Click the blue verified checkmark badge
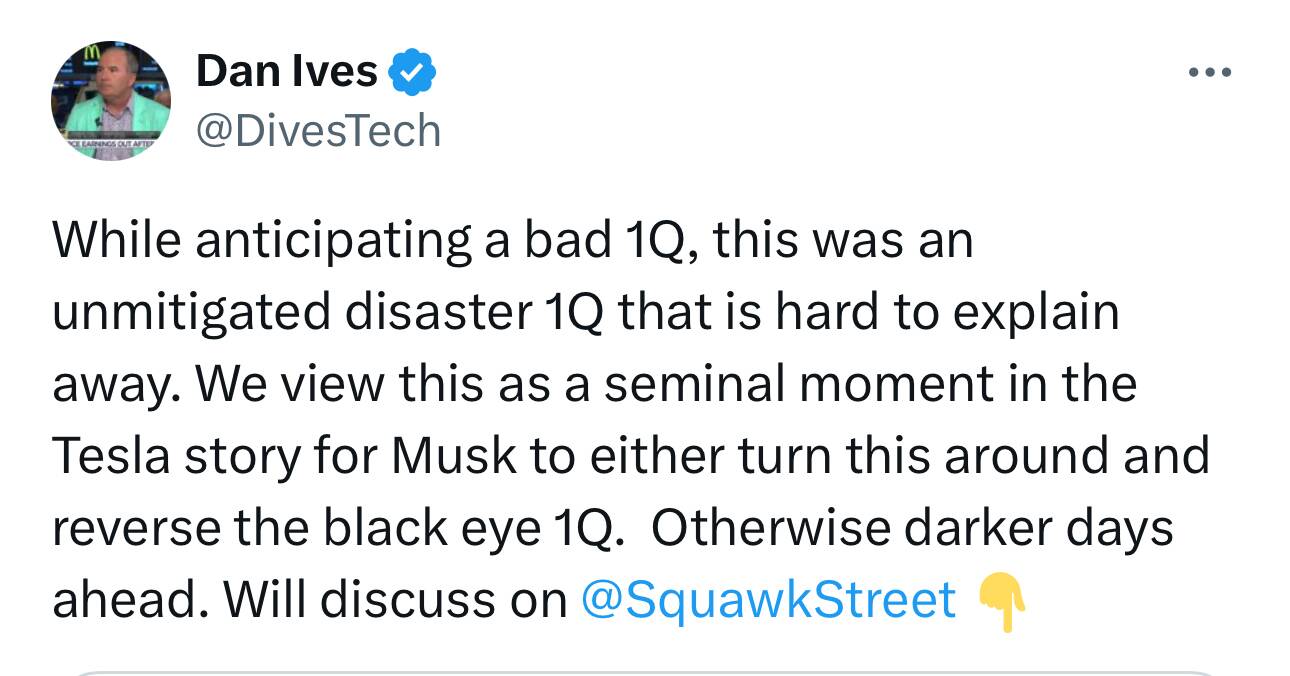The image size is (1290, 676). pos(412,73)
